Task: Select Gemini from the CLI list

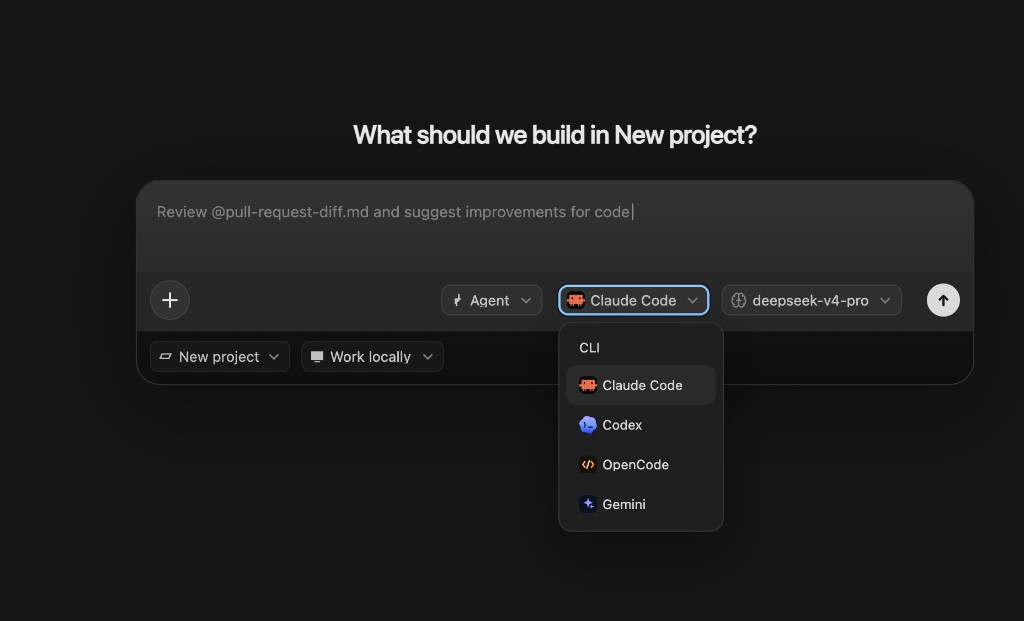Action: 641,504
